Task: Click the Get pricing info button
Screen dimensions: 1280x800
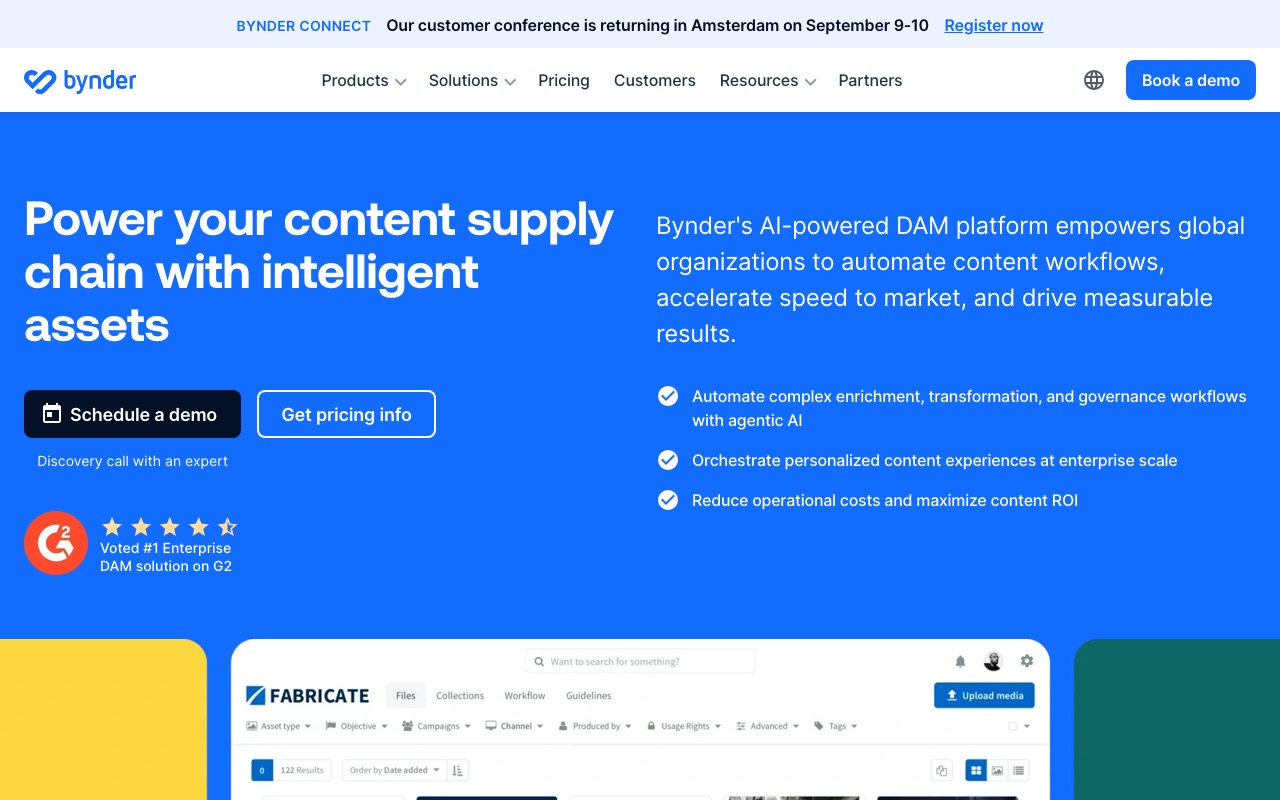Action: [346, 414]
